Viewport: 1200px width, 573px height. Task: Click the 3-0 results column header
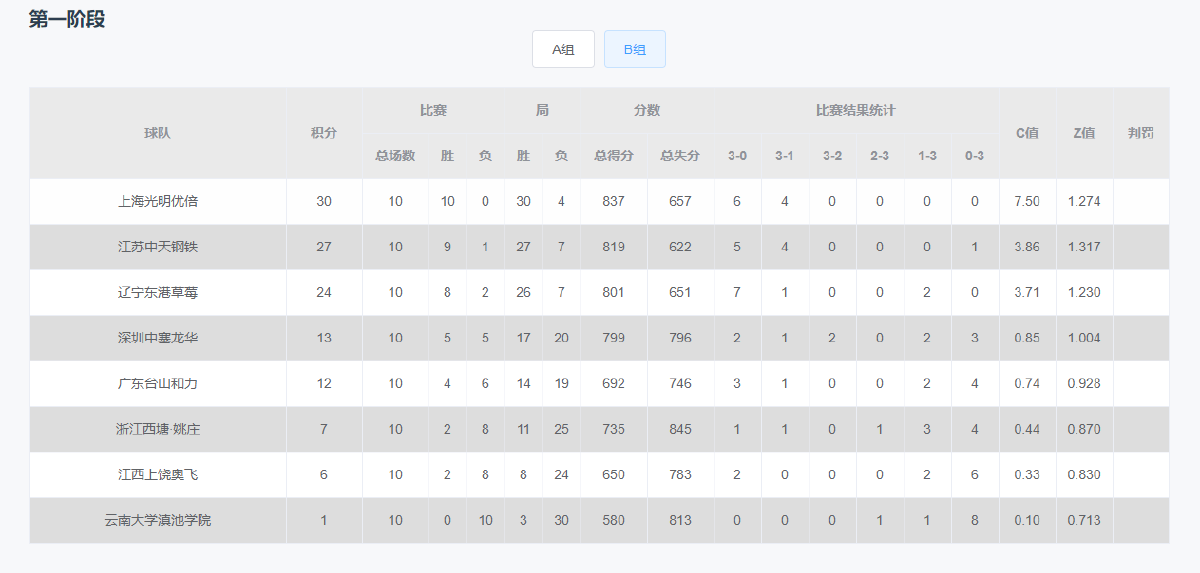click(x=737, y=156)
